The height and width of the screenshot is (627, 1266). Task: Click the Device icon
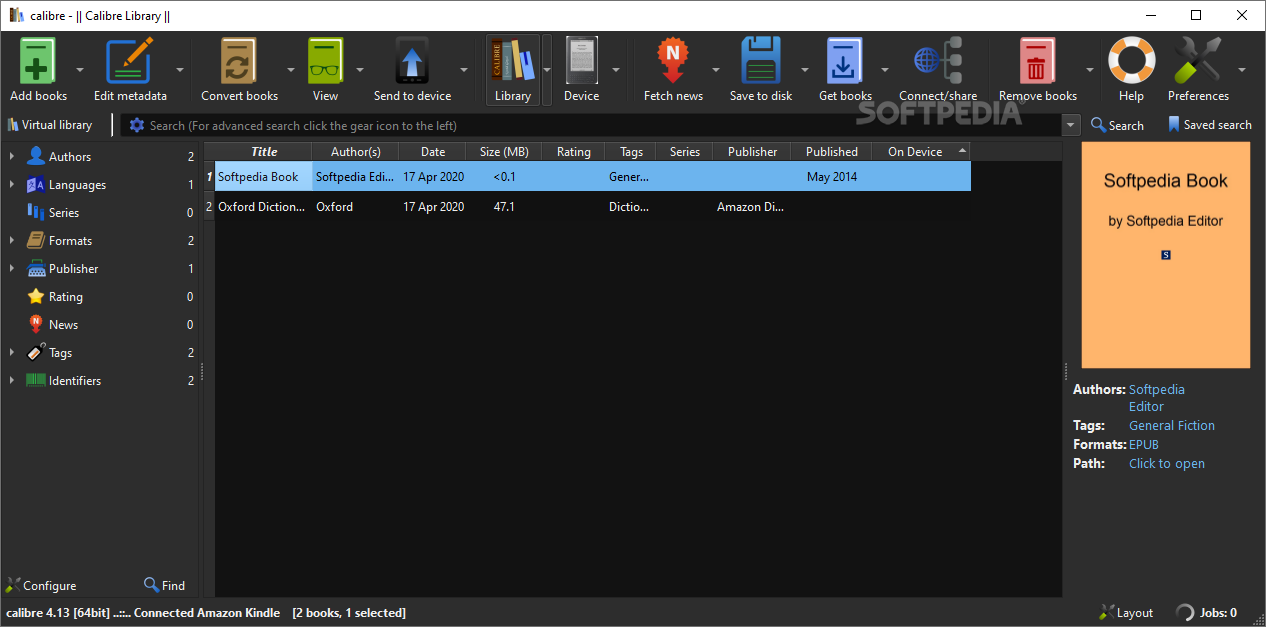click(581, 62)
